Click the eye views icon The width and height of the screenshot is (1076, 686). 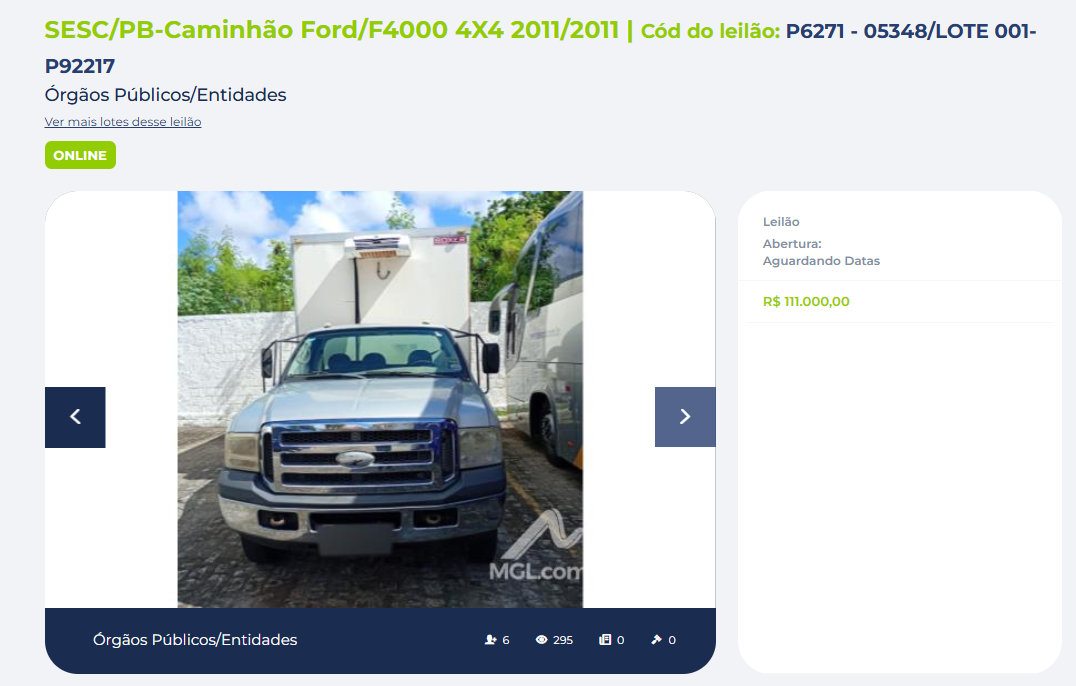coord(541,639)
